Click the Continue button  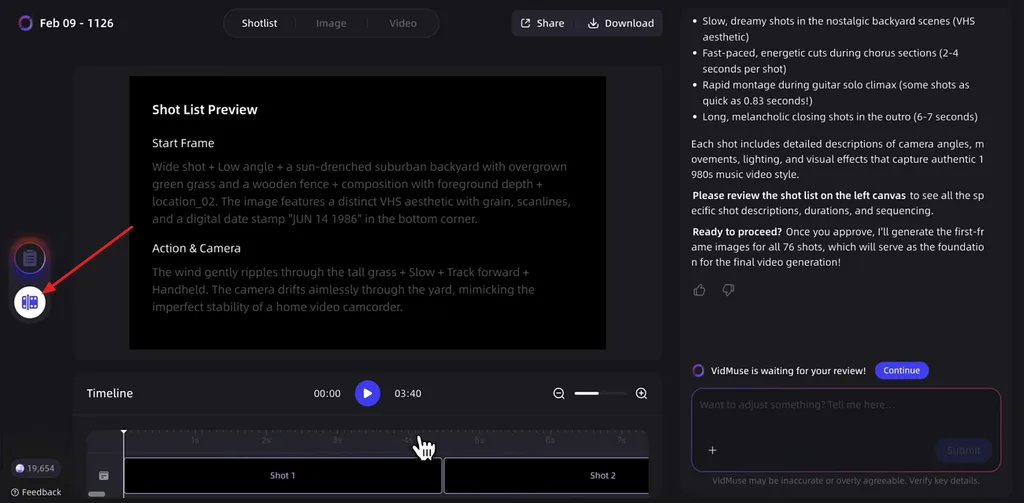coord(902,370)
